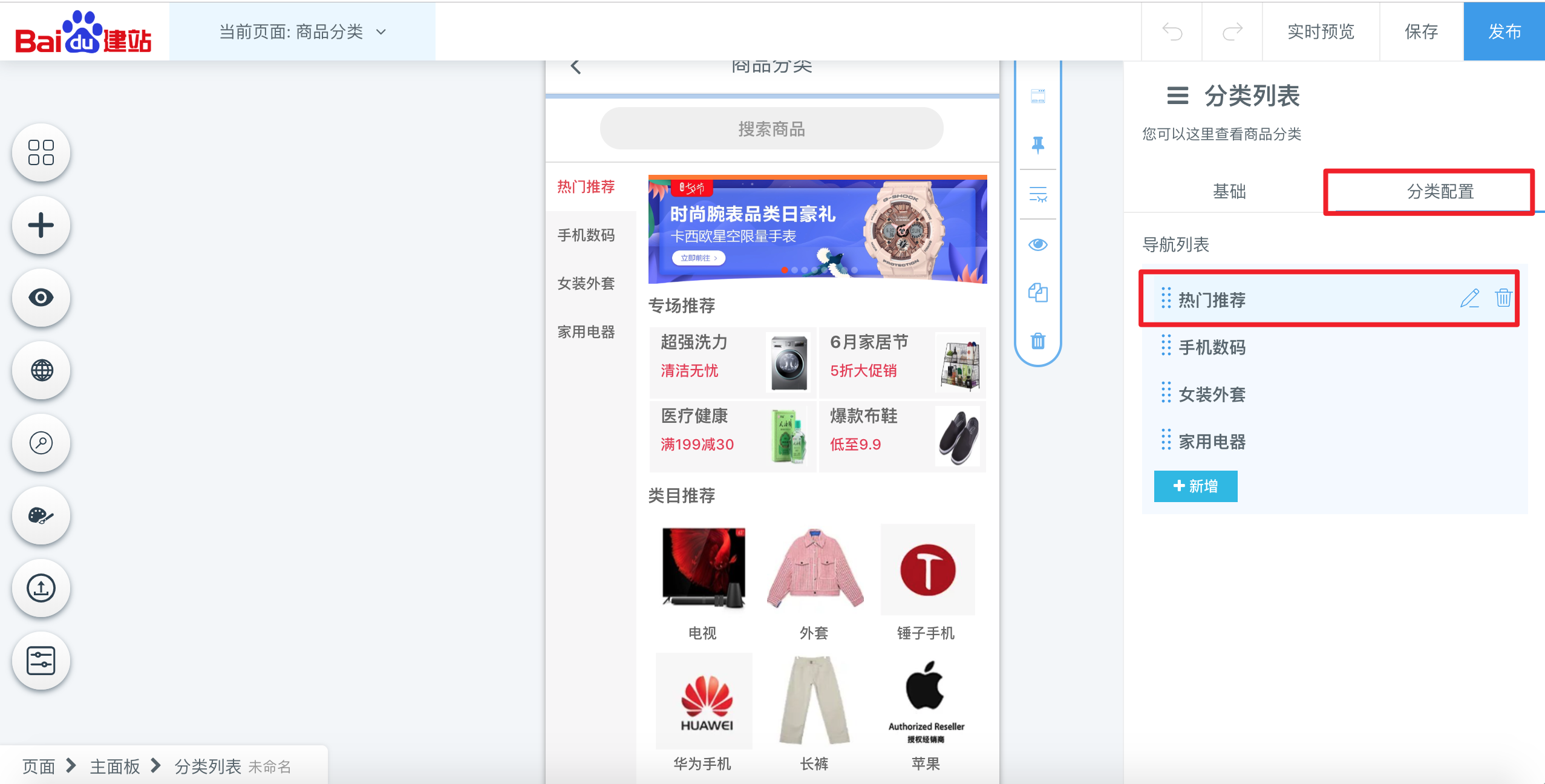The width and height of the screenshot is (1545, 784).
Task: Click the 苹果 Apple logo image
Action: 926,701
